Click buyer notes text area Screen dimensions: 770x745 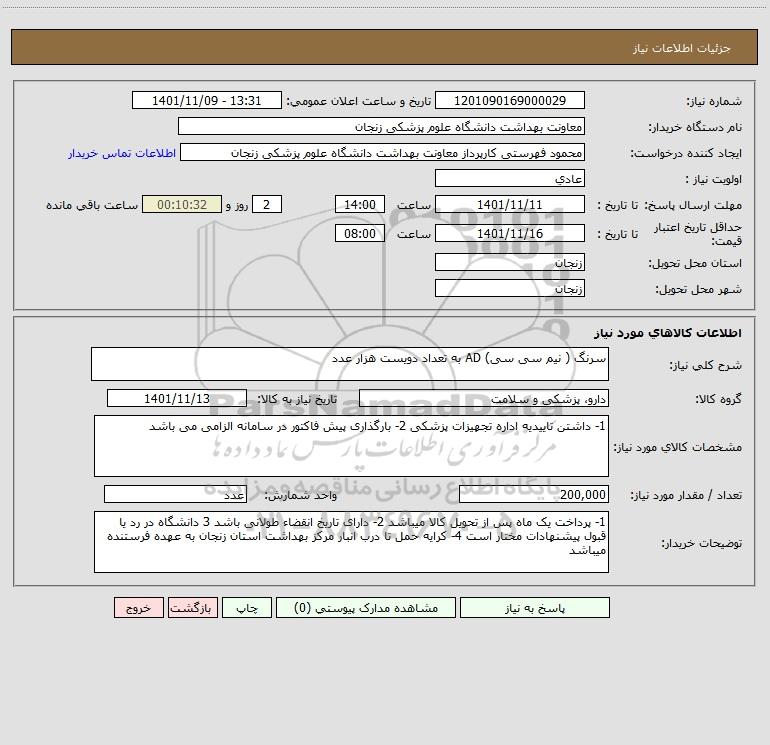click(351, 542)
